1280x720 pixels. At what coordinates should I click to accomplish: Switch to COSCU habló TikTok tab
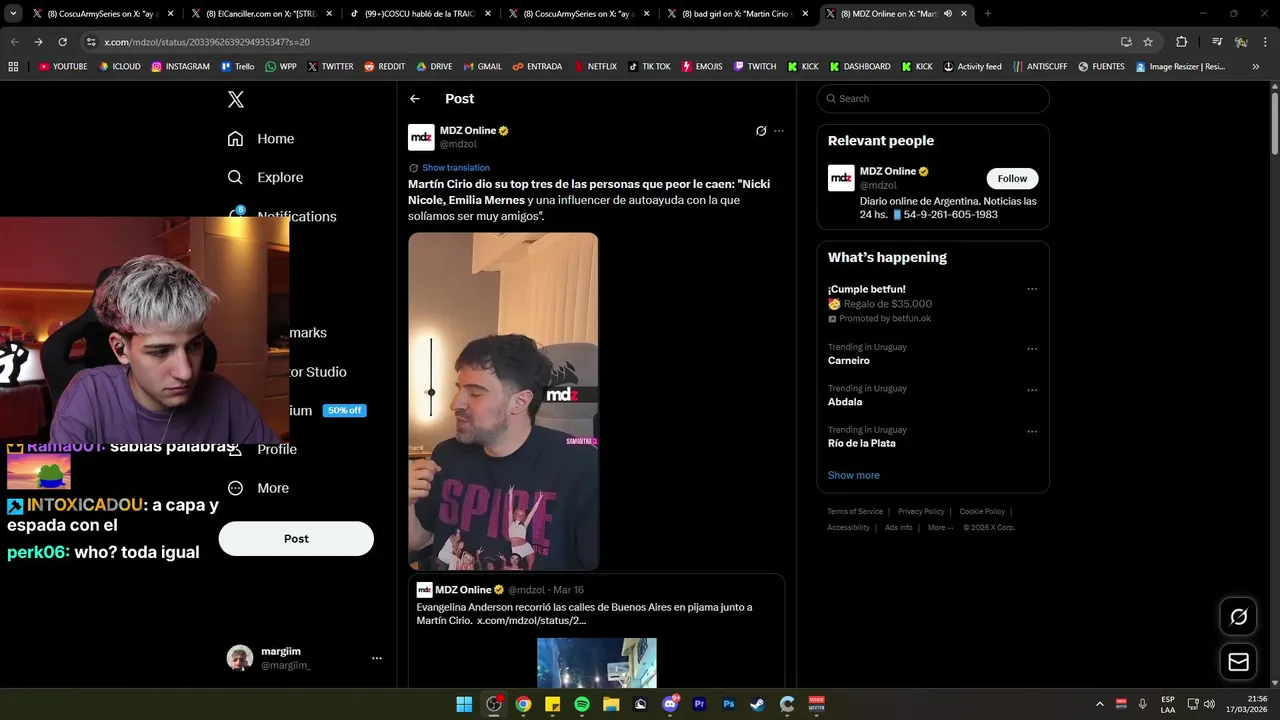pyautogui.click(x=418, y=14)
